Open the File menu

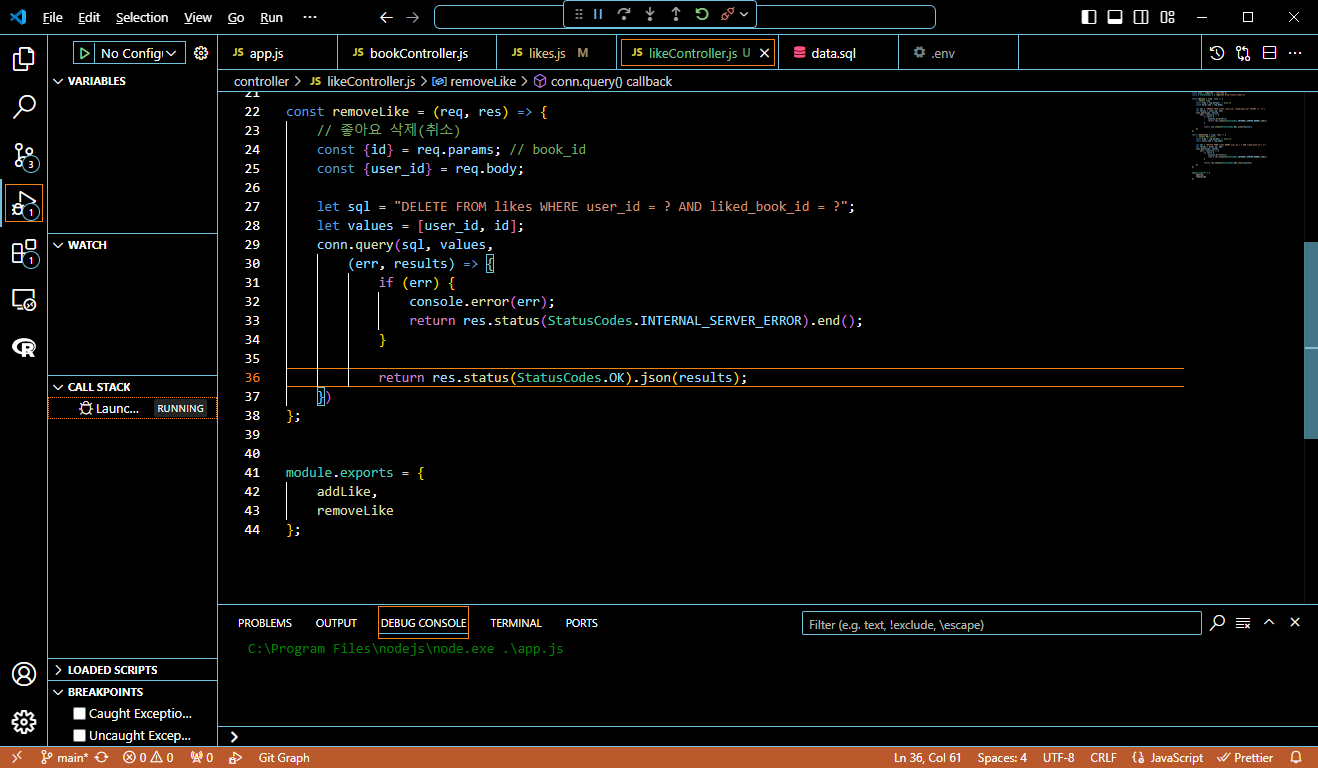[52, 17]
